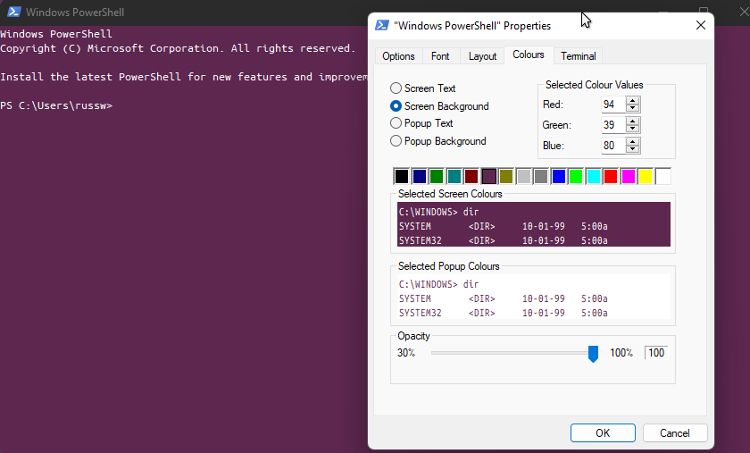Pick the cyan colour swatch

594,177
